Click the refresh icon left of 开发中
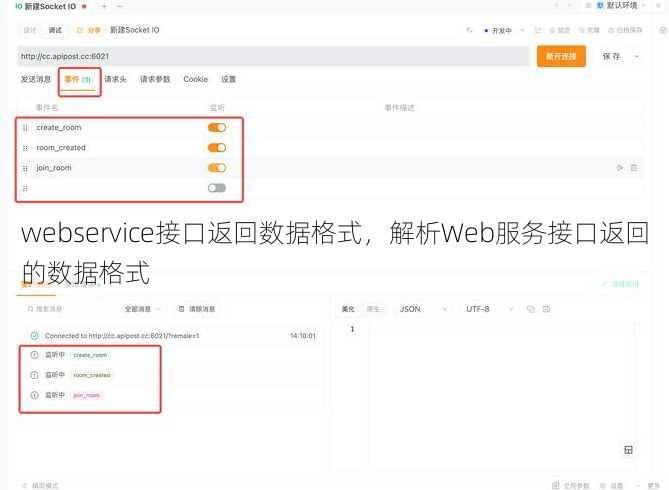Image resolution: width=669 pixels, height=490 pixels. click(469, 30)
